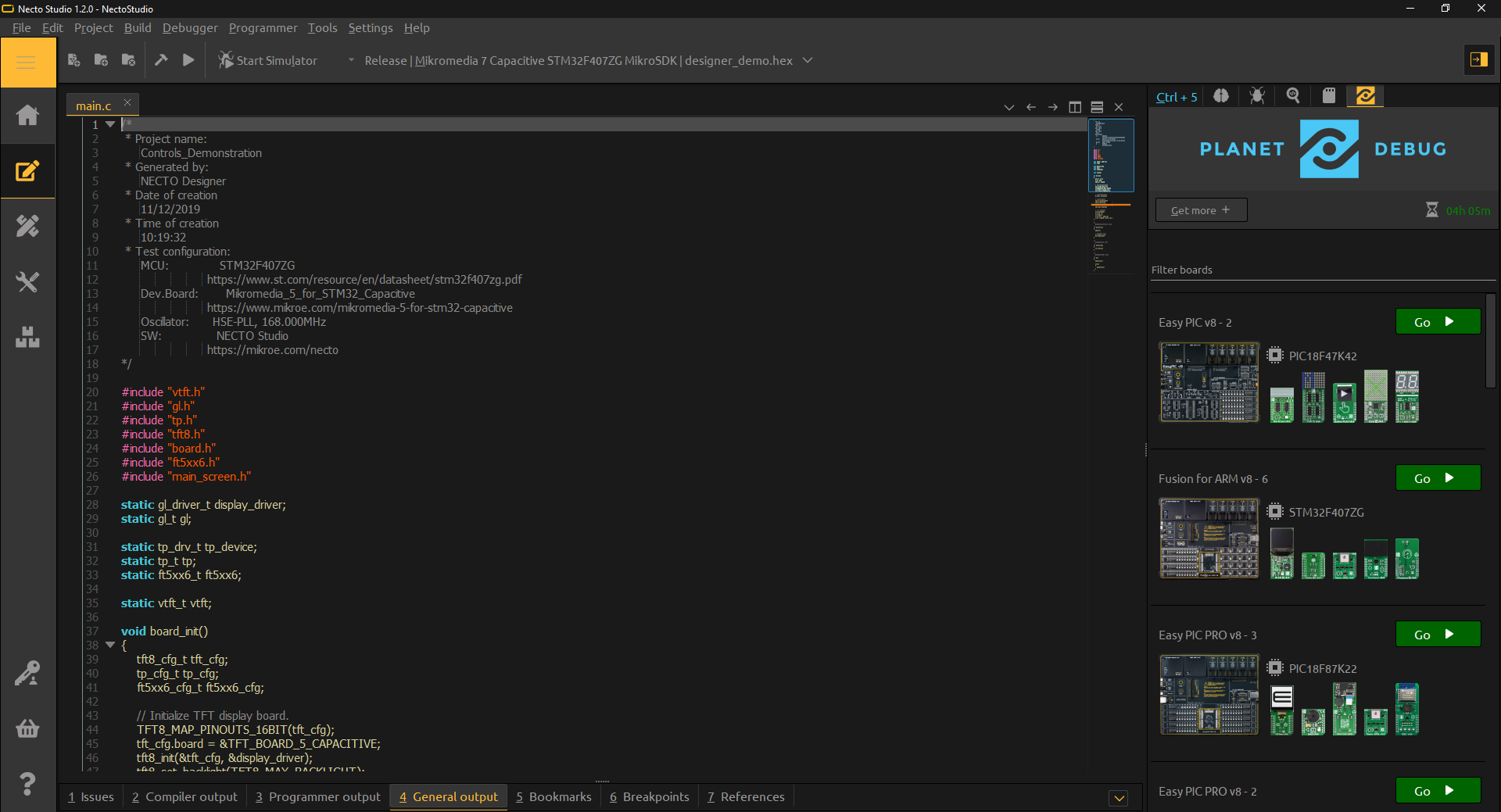This screenshot has width=1501, height=812.
Task: Switch to the Bookmarks tab
Action: point(553,796)
